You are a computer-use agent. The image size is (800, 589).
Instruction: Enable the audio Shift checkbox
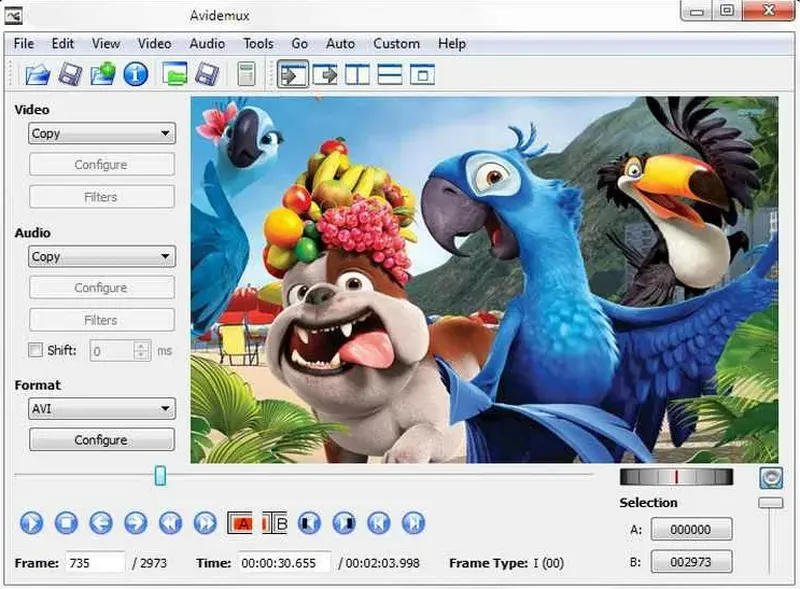pos(35,350)
